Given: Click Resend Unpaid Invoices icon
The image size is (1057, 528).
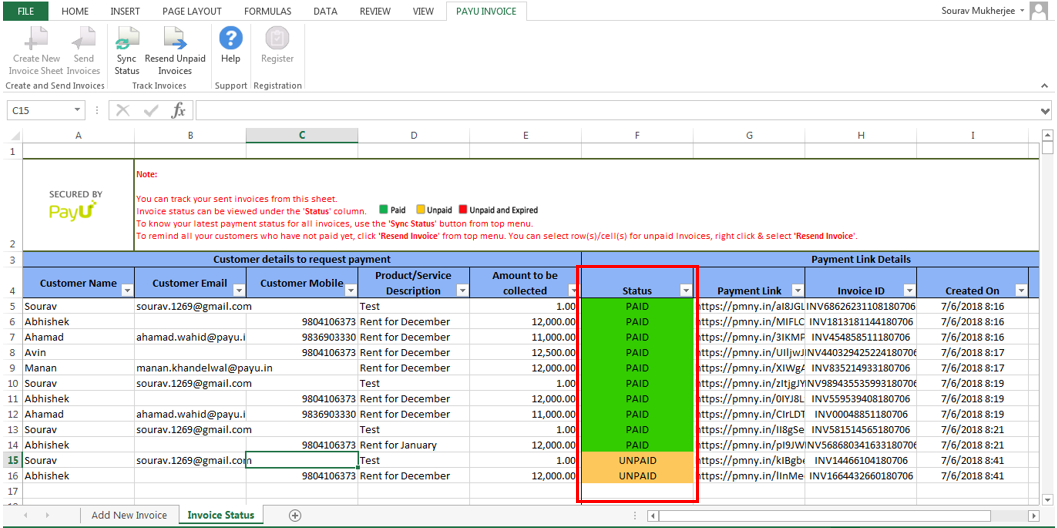Looking at the screenshot, I should (175, 40).
